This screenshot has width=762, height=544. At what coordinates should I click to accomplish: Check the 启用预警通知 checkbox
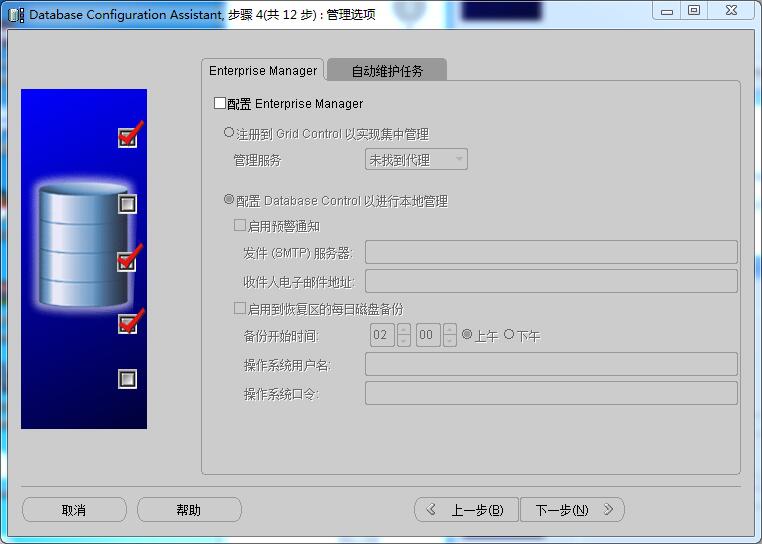(x=240, y=225)
